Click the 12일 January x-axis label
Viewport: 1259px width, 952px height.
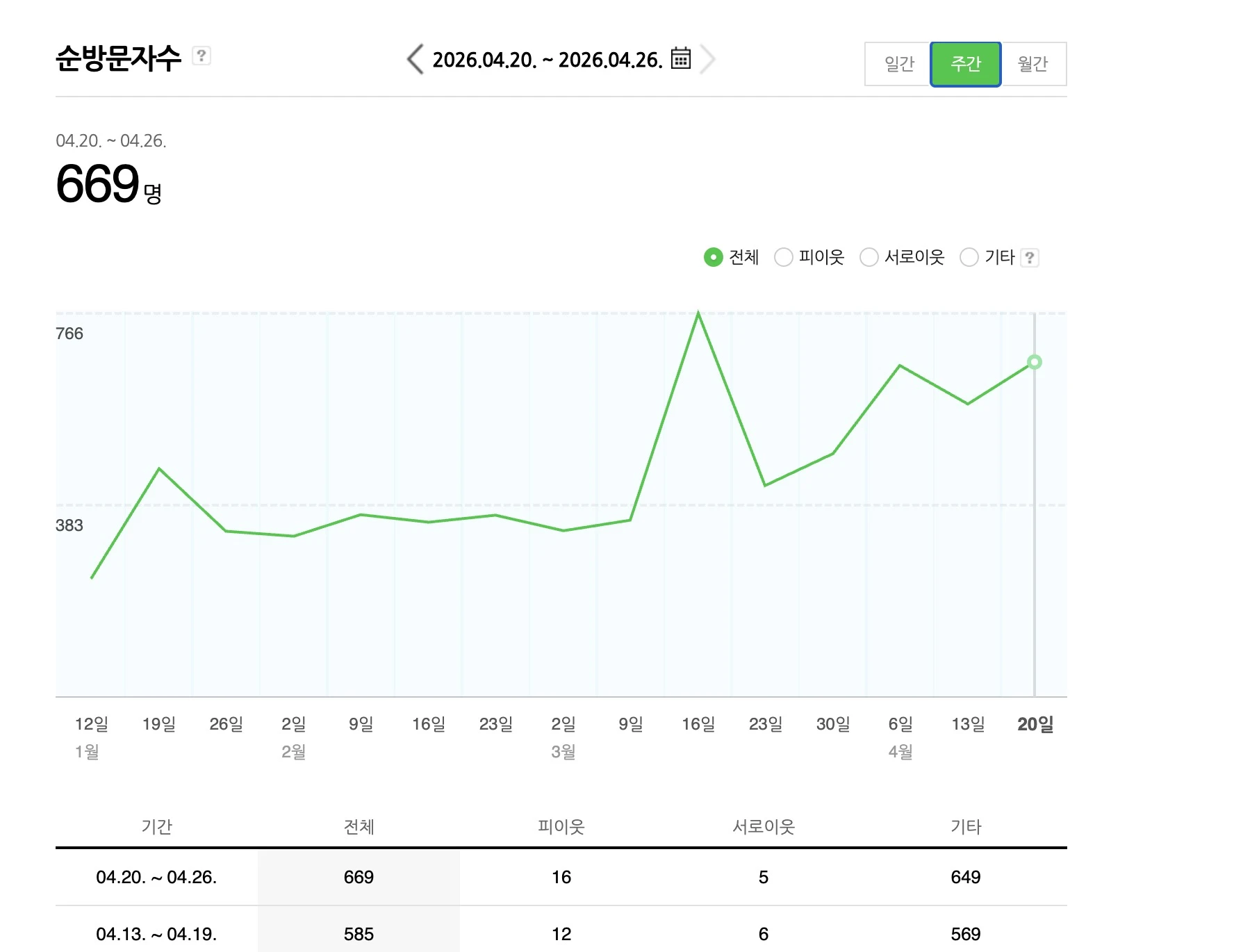[92, 724]
